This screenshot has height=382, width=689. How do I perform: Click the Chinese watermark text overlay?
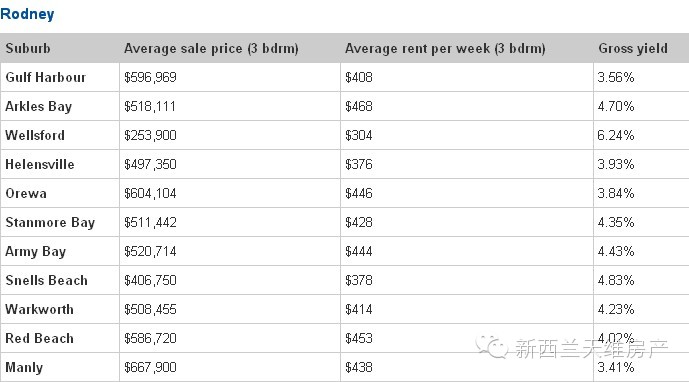591,349
